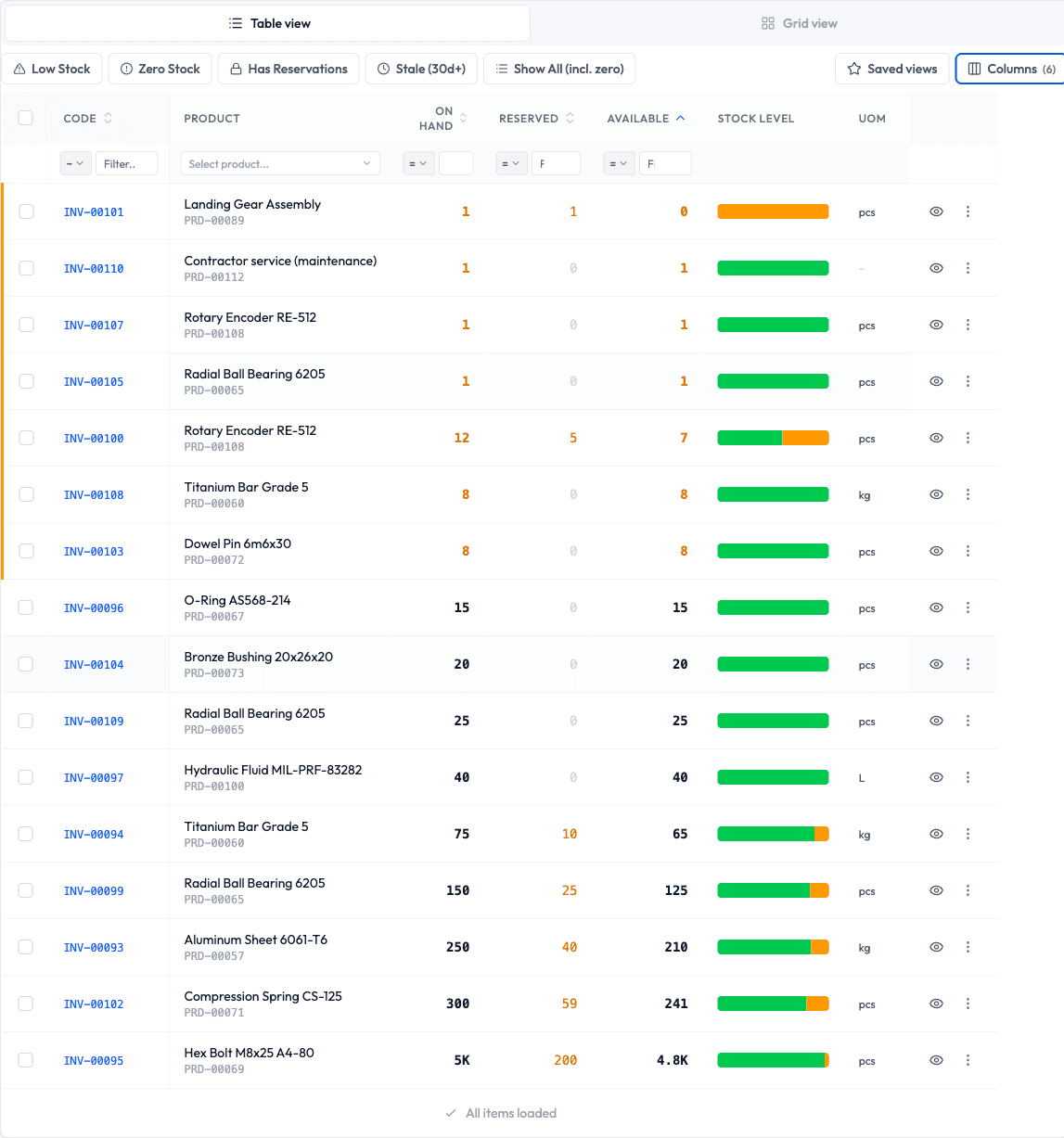Click eye icon for INV-00095

pyautogui.click(x=936, y=1060)
